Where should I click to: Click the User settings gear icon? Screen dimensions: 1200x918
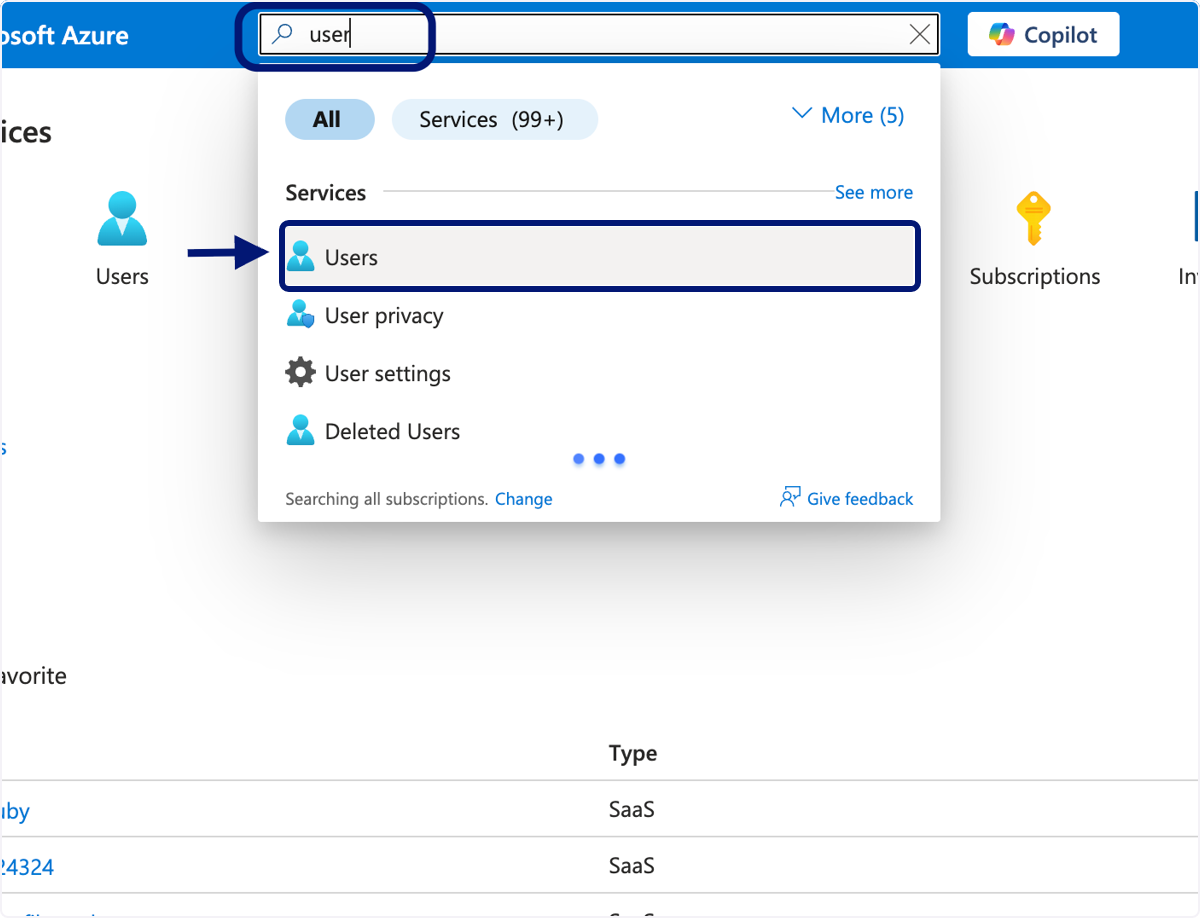(300, 373)
